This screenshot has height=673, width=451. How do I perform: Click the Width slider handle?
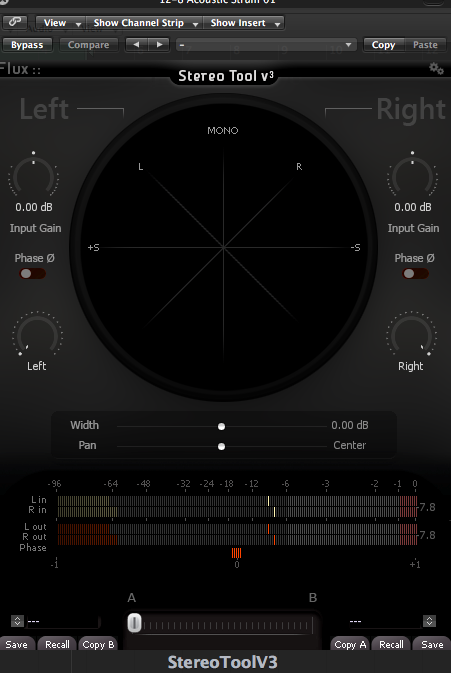[221, 426]
